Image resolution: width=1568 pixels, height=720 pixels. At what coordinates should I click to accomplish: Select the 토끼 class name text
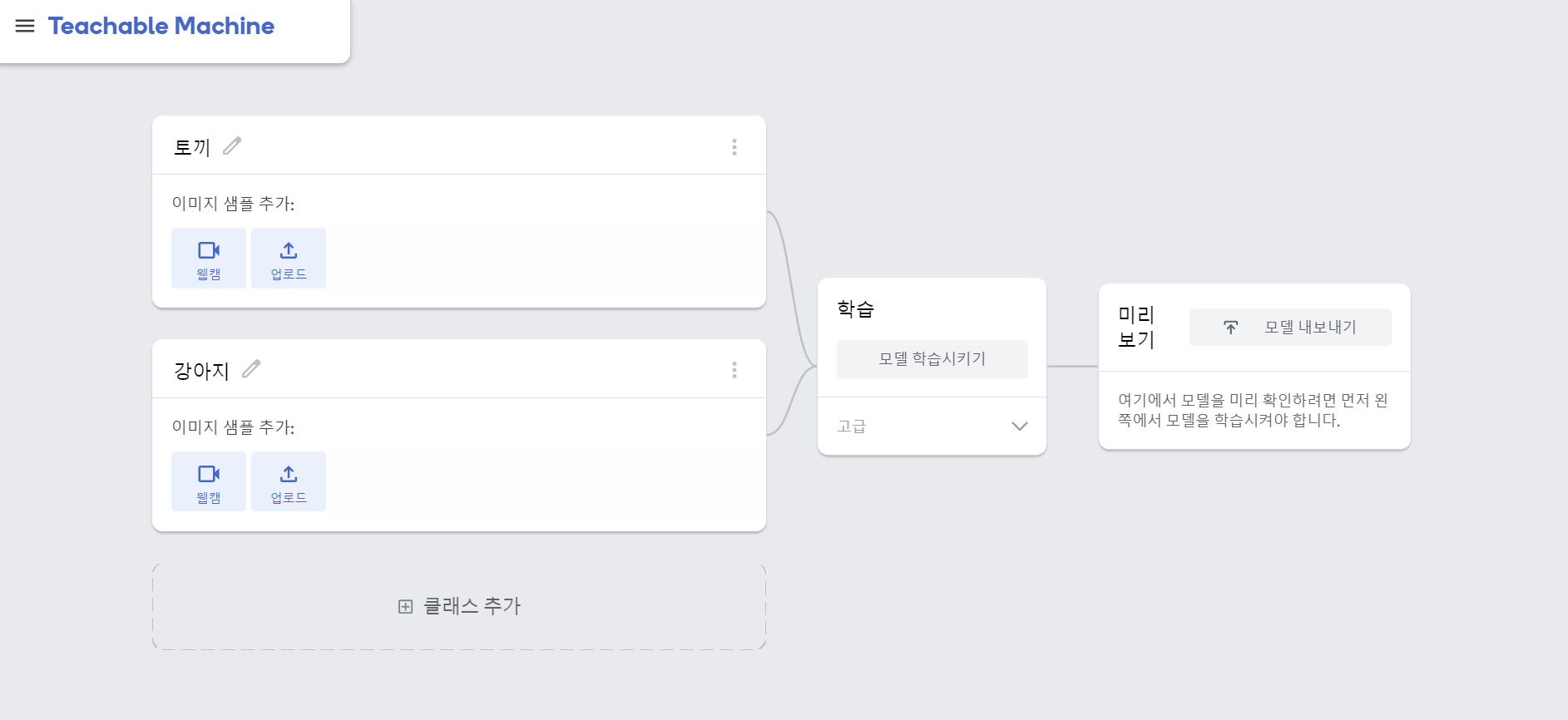(192, 147)
